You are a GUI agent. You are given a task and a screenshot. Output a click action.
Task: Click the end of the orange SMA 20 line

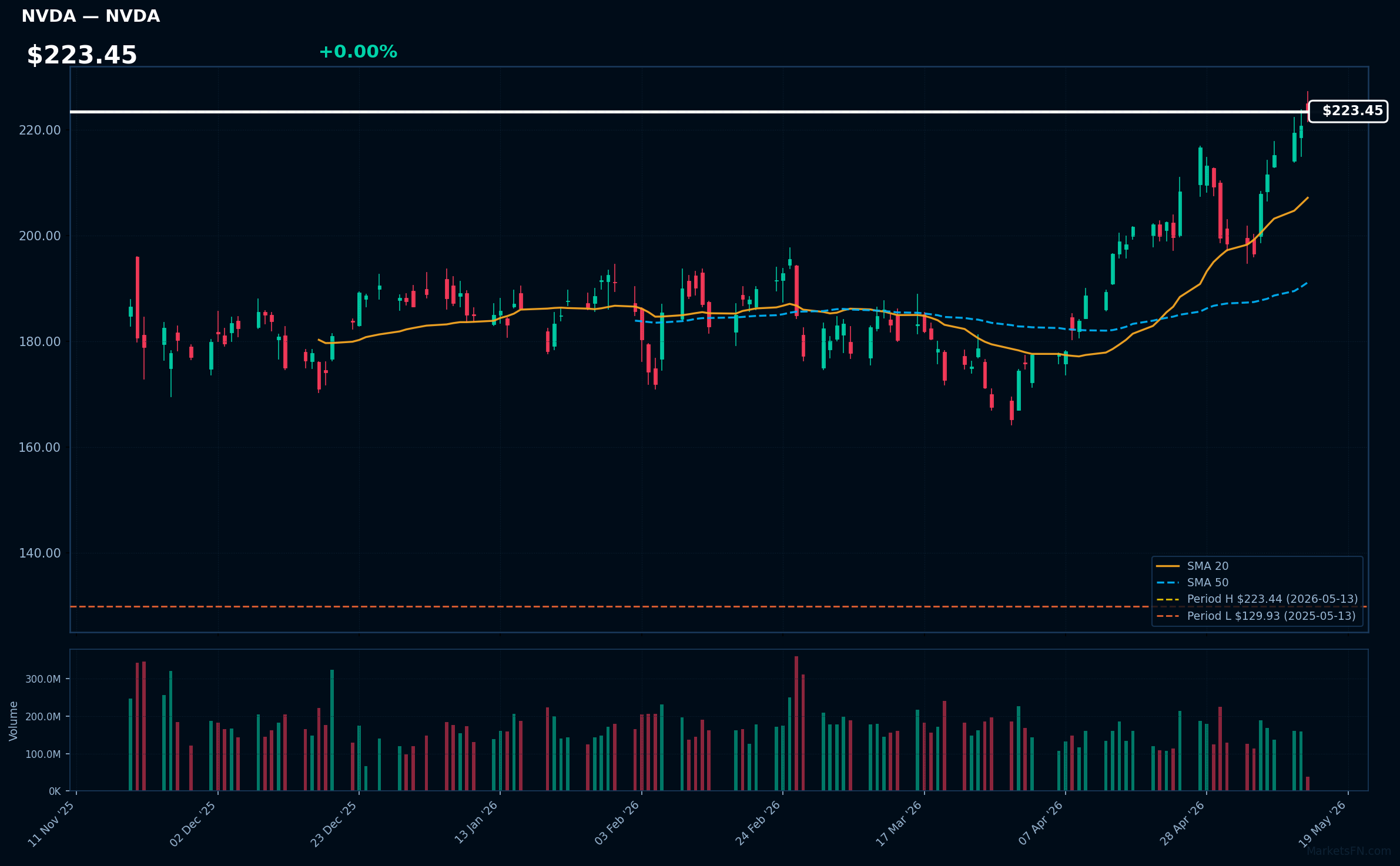(1307, 198)
